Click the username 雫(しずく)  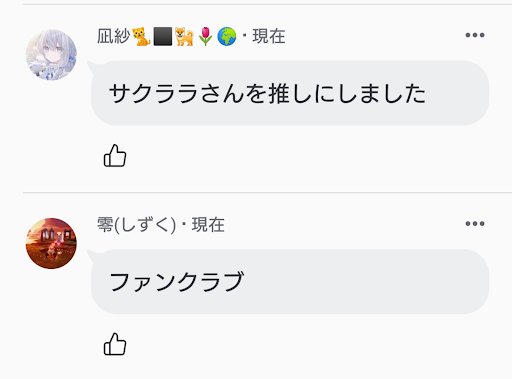[x=136, y=225]
